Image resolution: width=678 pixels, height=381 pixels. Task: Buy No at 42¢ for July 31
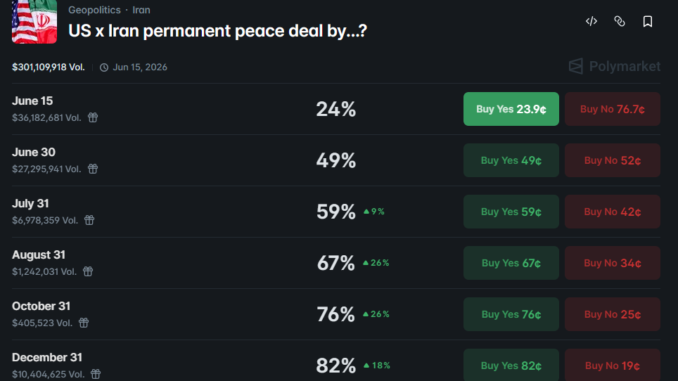612,212
